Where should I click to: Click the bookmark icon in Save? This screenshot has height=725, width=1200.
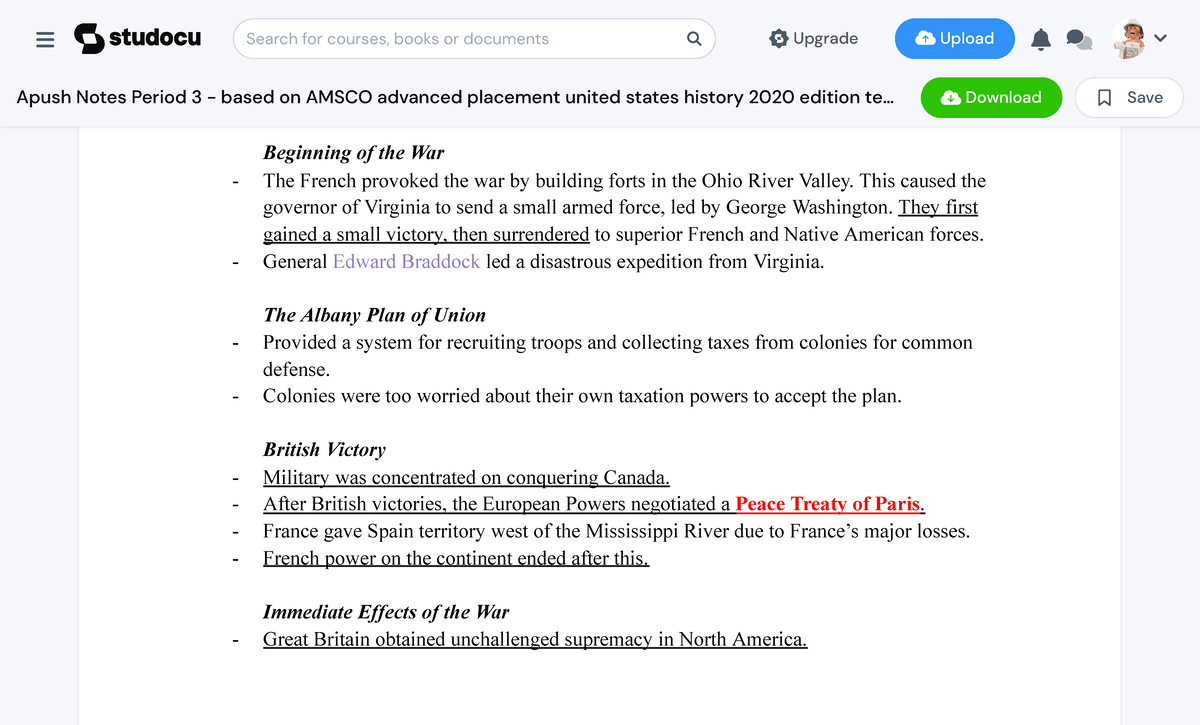1105,97
